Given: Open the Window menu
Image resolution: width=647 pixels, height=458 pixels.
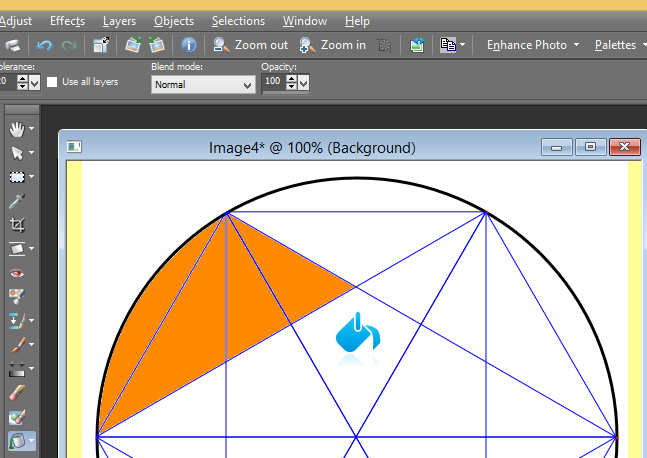Looking at the screenshot, I should point(305,21).
